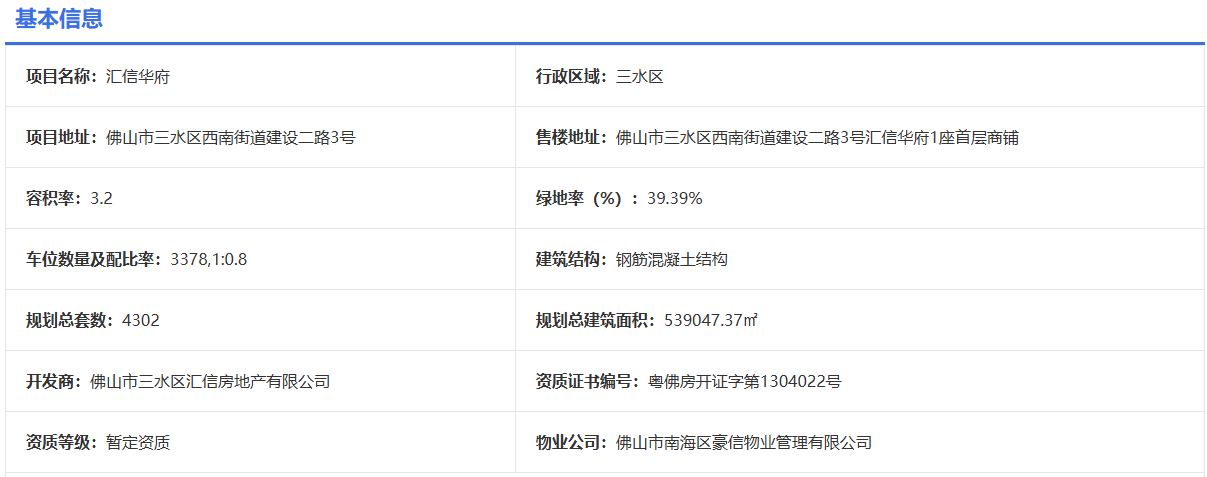The height and width of the screenshot is (477, 1207).
Task: Select sales address ending in 1座首层商铺
Action: [818, 137]
